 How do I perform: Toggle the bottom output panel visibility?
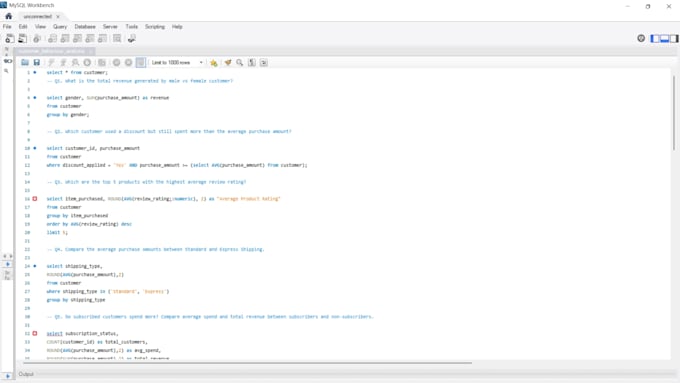[x=664, y=39]
